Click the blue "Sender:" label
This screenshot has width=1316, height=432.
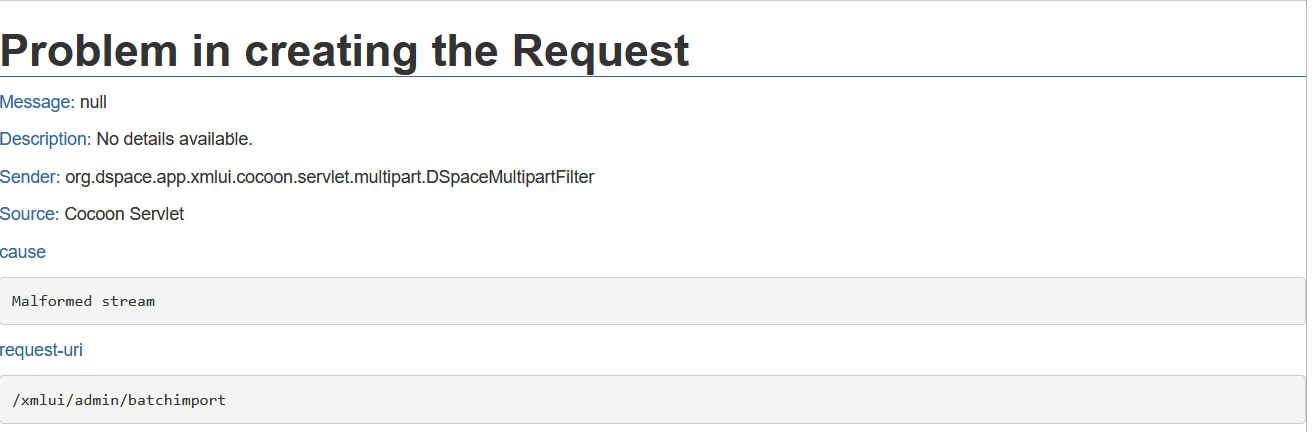tap(30, 177)
